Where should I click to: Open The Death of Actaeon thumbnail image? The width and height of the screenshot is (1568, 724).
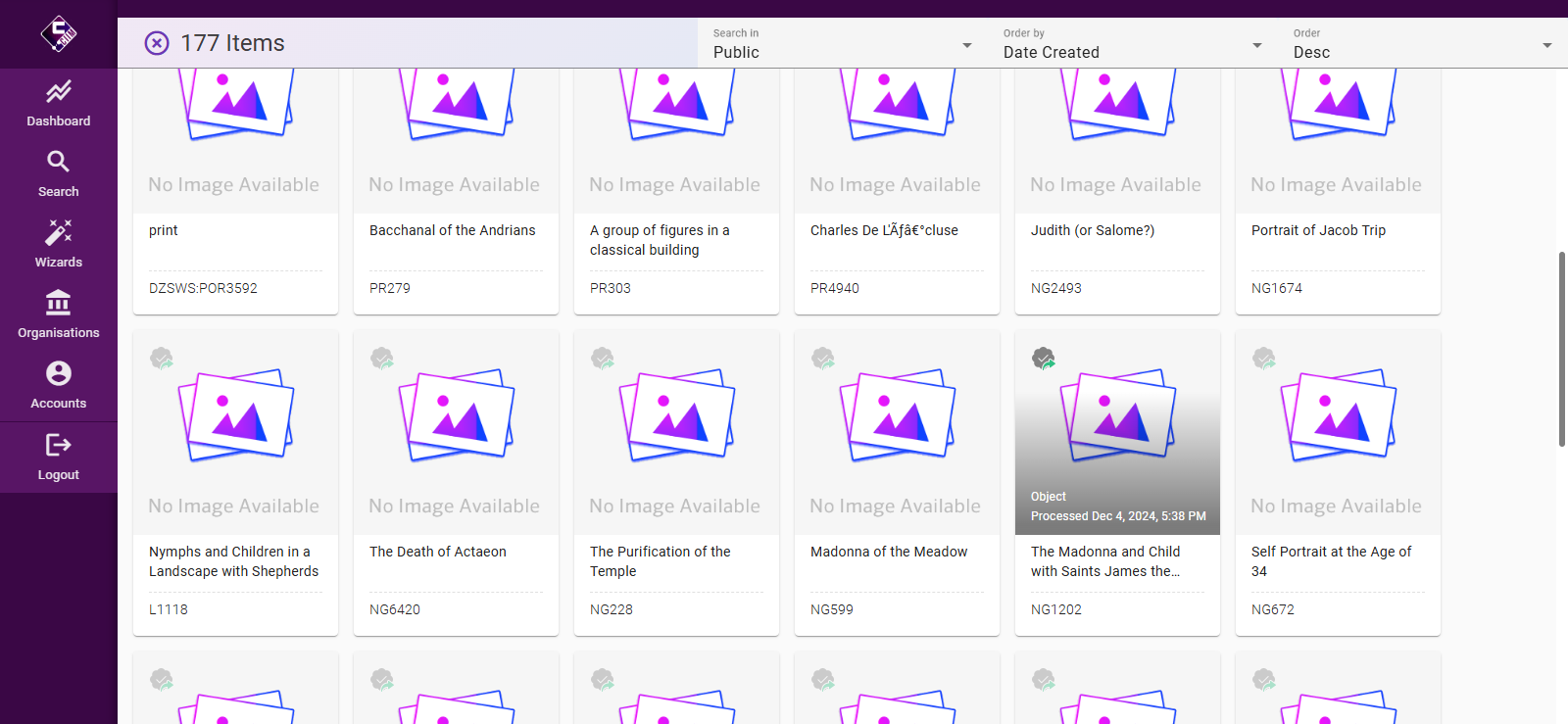pos(456,433)
